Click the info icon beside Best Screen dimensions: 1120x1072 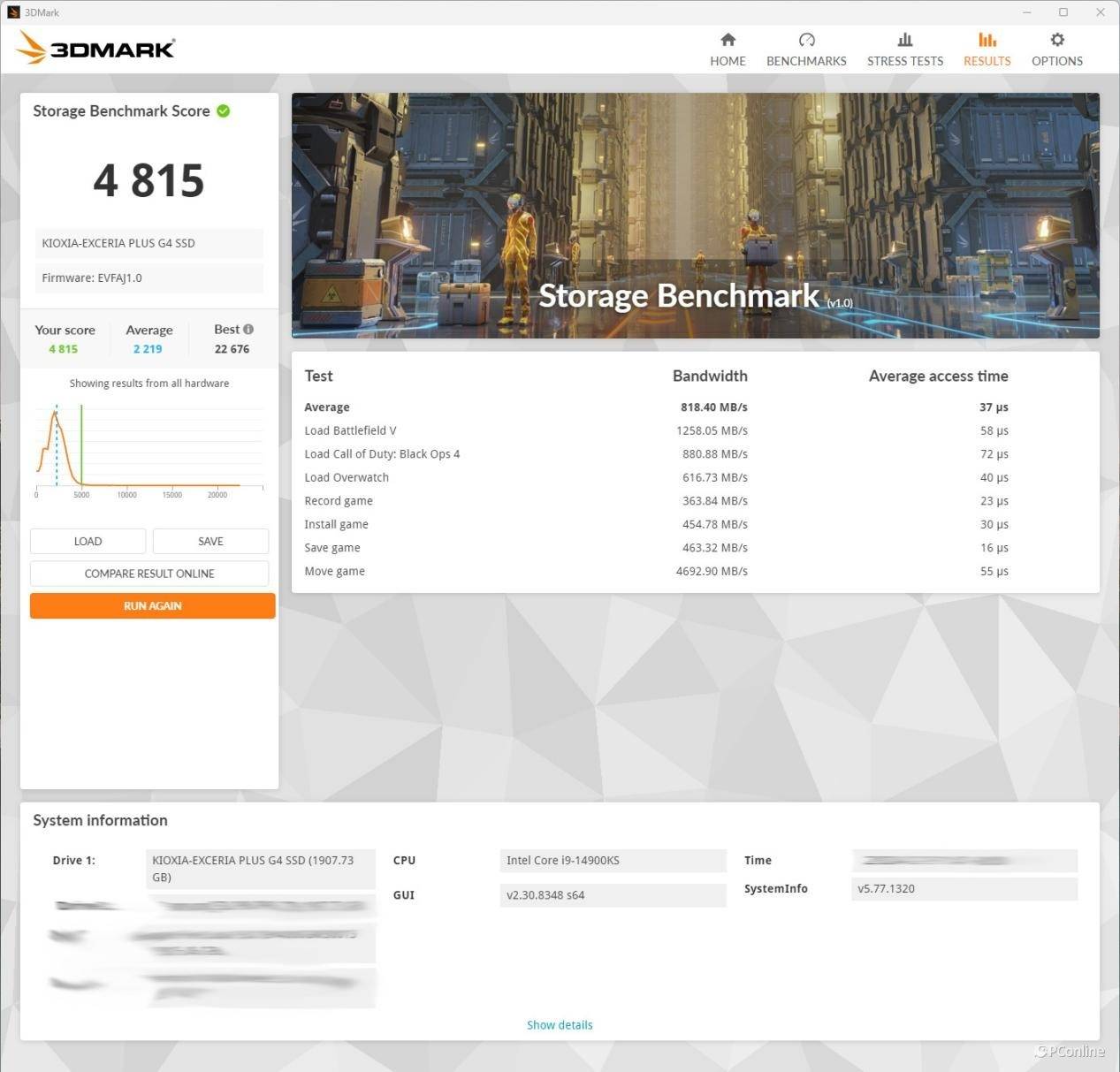pos(248,330)
